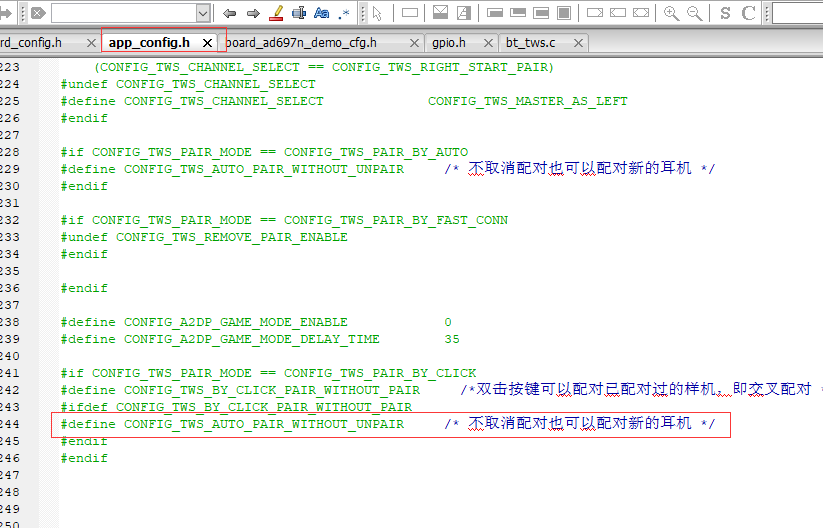Click CONFIG_TWS_PAIR_BY_FAST_CONN text
The height and width of the screenshot is (528, 823).
(396, 220)
